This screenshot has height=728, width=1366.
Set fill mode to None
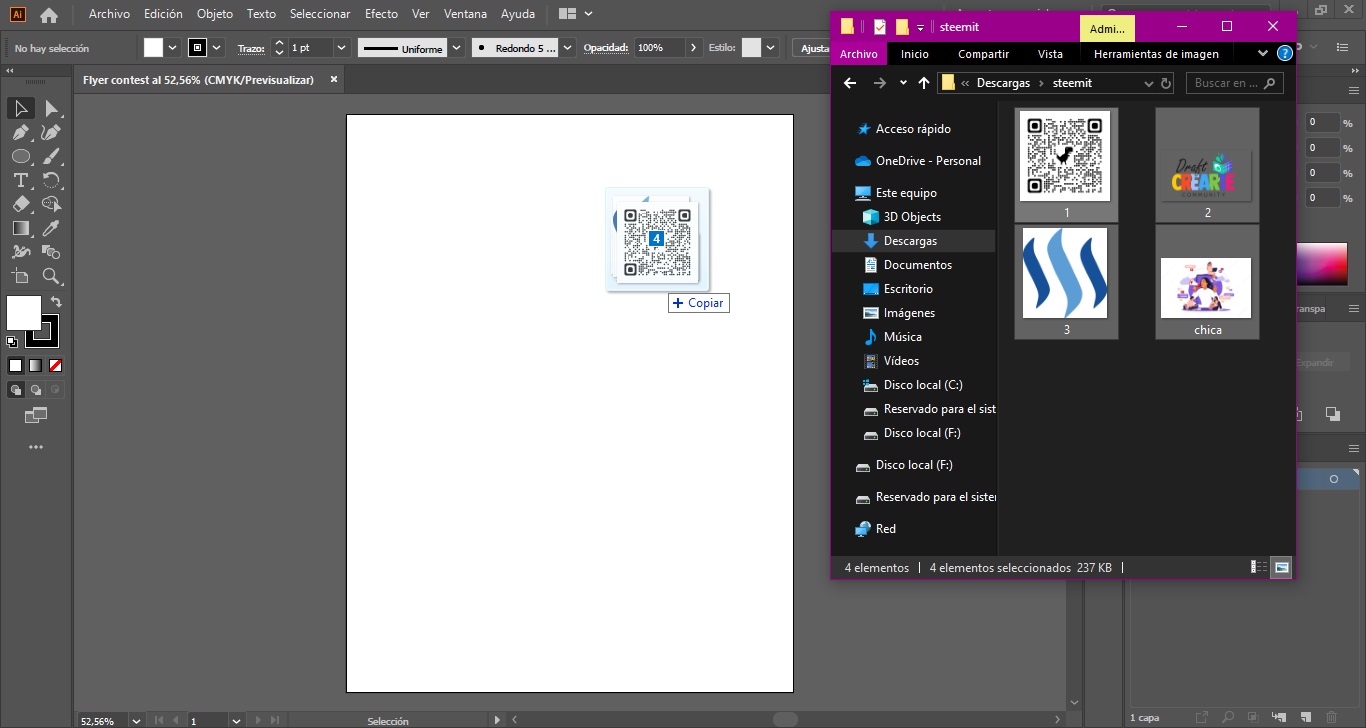pyautogui.click(x=56, y=365)
